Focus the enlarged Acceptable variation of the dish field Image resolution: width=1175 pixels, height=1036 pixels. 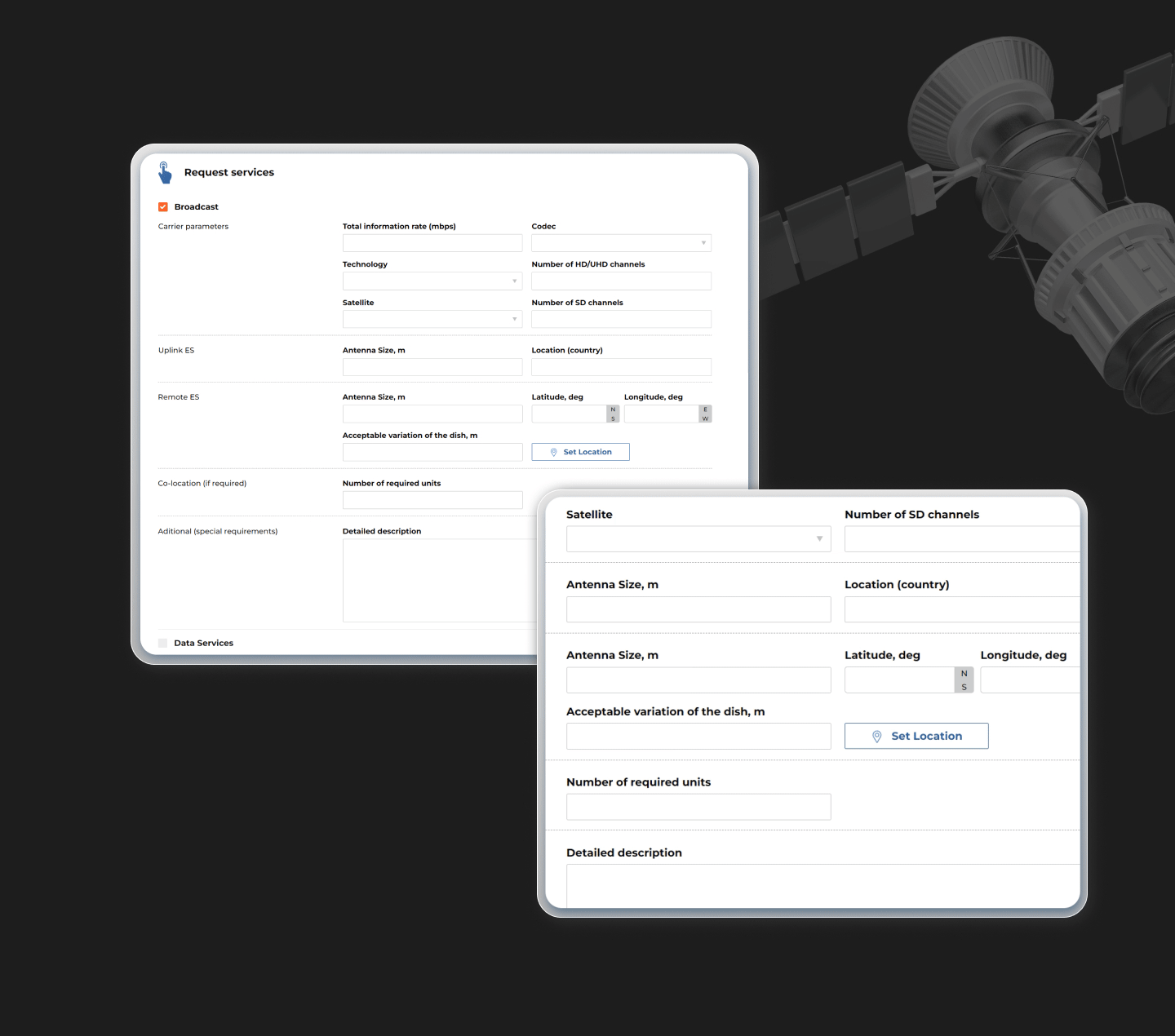698,737
